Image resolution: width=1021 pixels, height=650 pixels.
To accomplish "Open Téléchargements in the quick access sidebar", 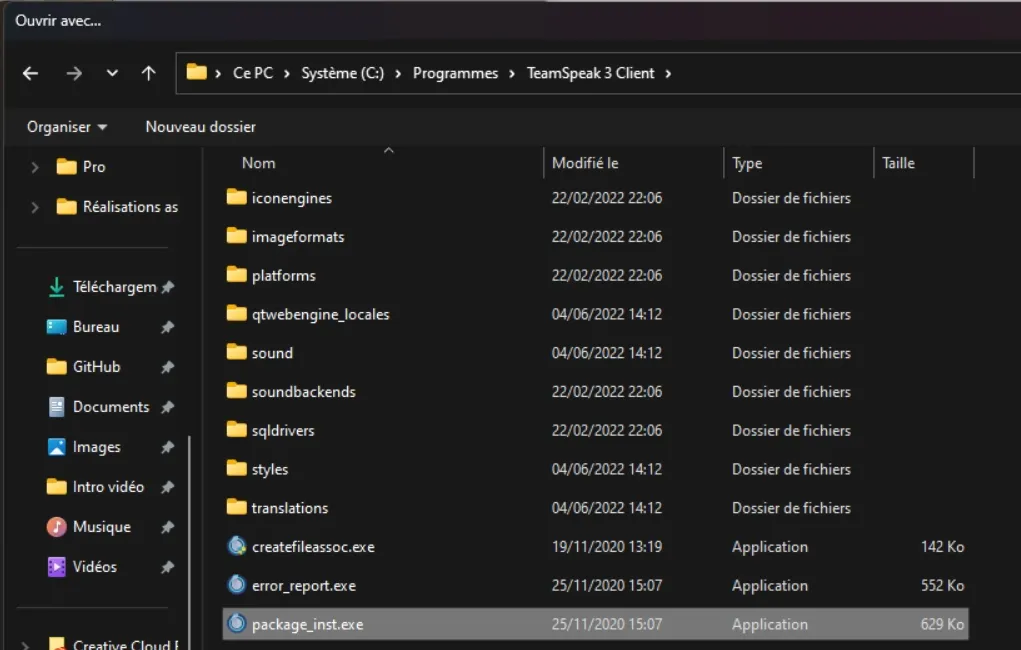I will 113,287.
